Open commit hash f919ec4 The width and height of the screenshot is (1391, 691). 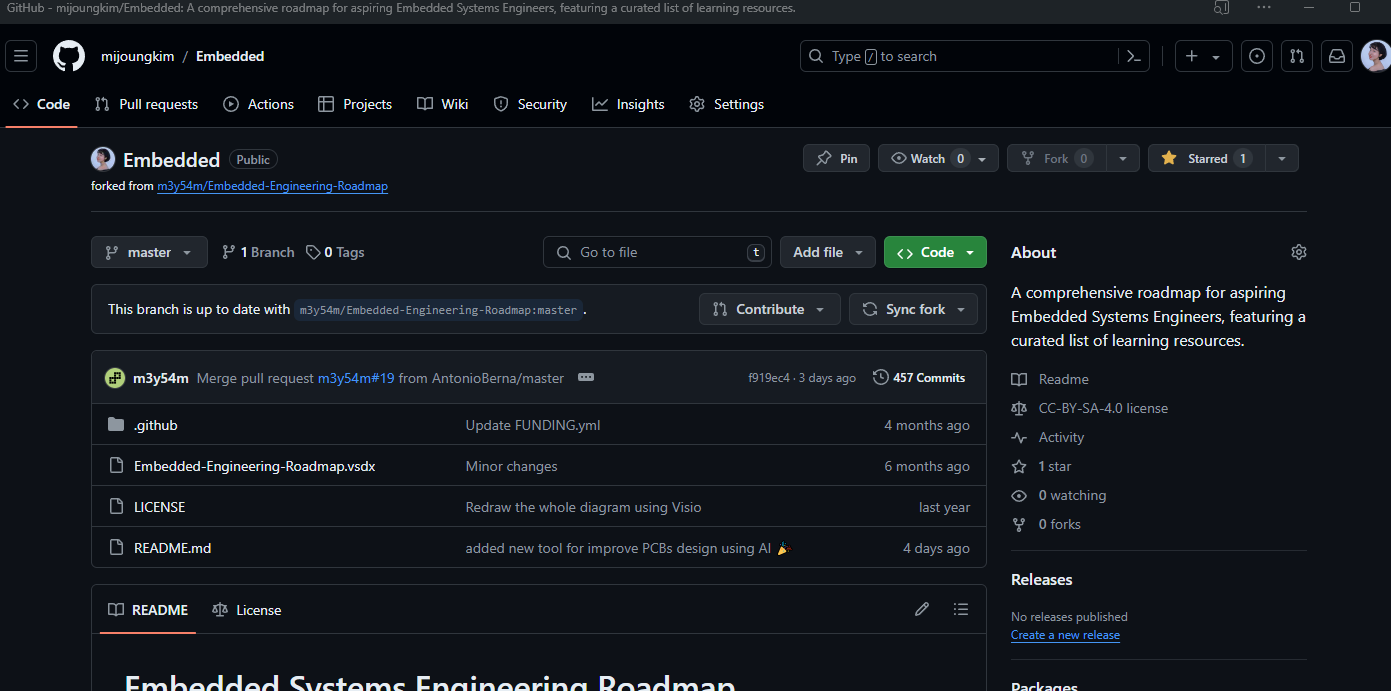click(769, 378)
